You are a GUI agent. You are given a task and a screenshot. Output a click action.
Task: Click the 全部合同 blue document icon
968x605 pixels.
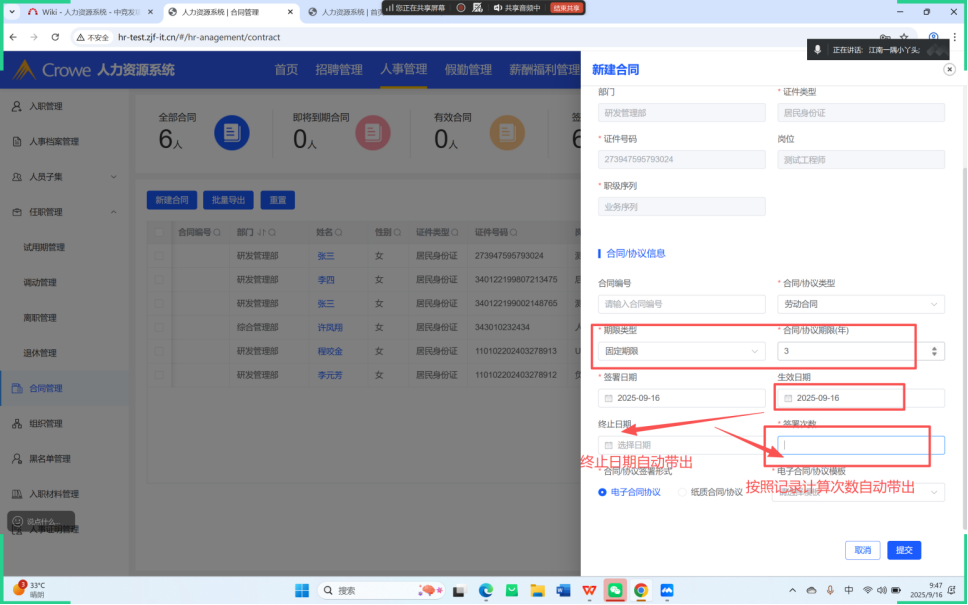tap(232, 132)
